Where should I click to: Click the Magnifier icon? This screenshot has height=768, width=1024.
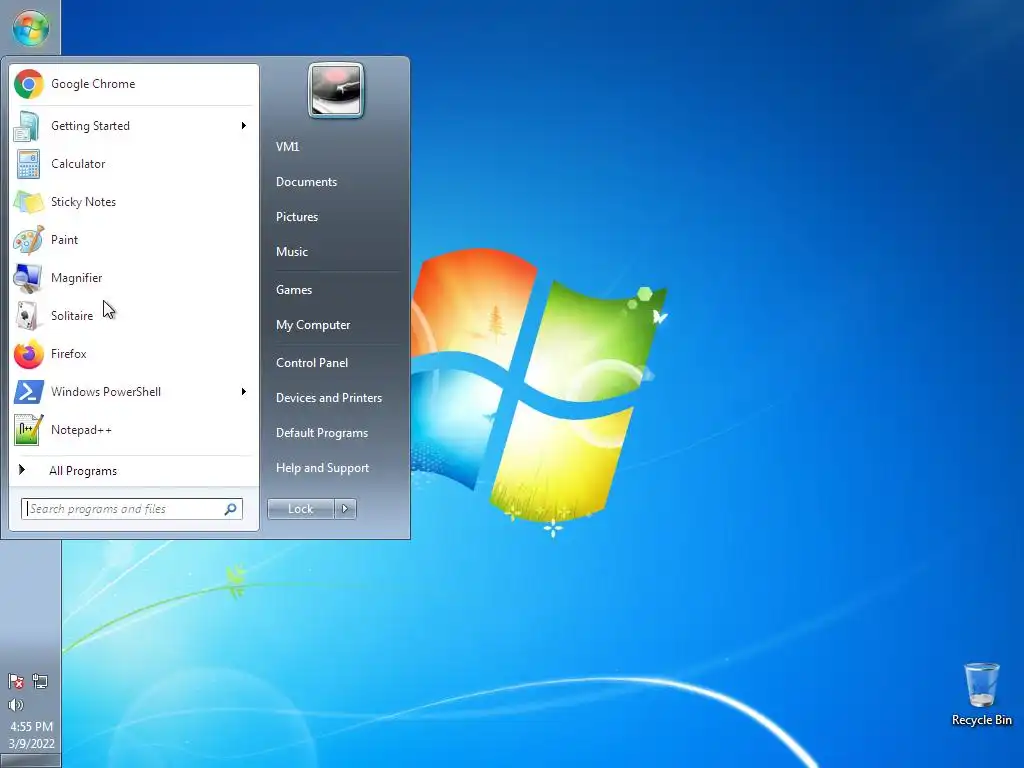pyautogui.click(x=27, y=278)
